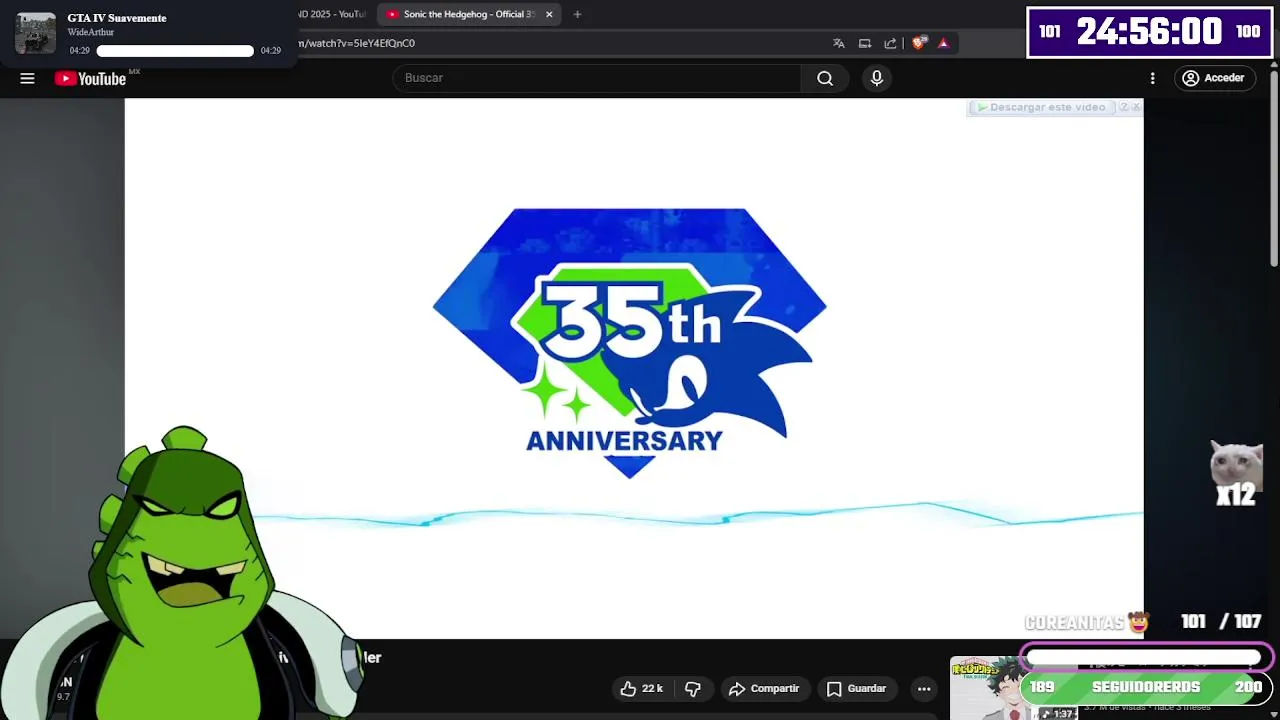1280x720 pixels.
Task: Click the browser translate page icon
Action: [839, 43]
